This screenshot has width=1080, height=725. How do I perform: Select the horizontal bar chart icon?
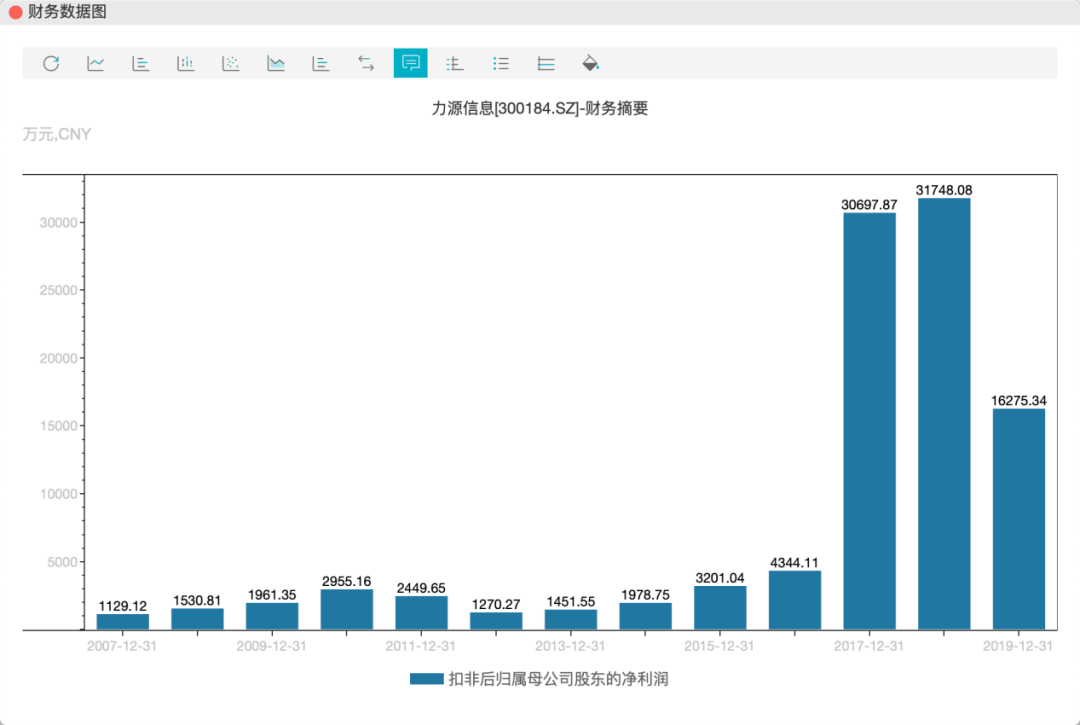pos(141,63)
